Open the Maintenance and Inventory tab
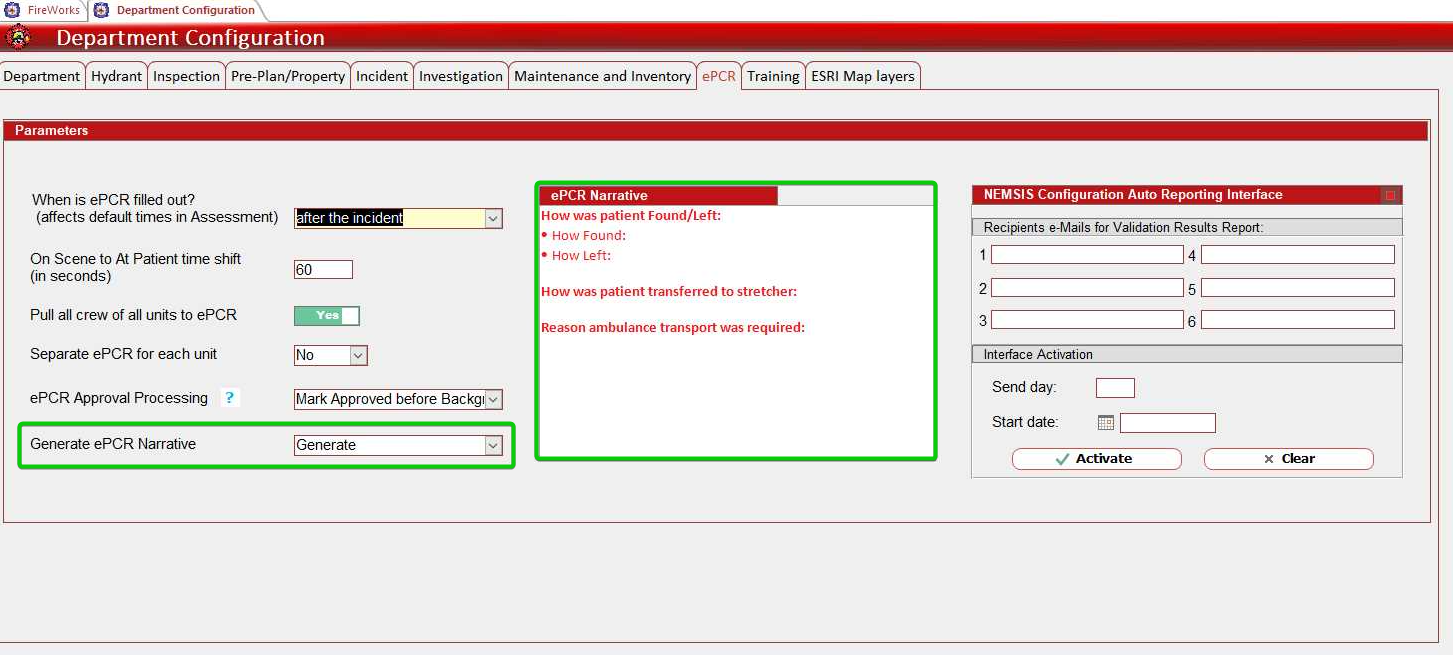The width and height of the screenshot is (1453, 655). tap(602, 76)
